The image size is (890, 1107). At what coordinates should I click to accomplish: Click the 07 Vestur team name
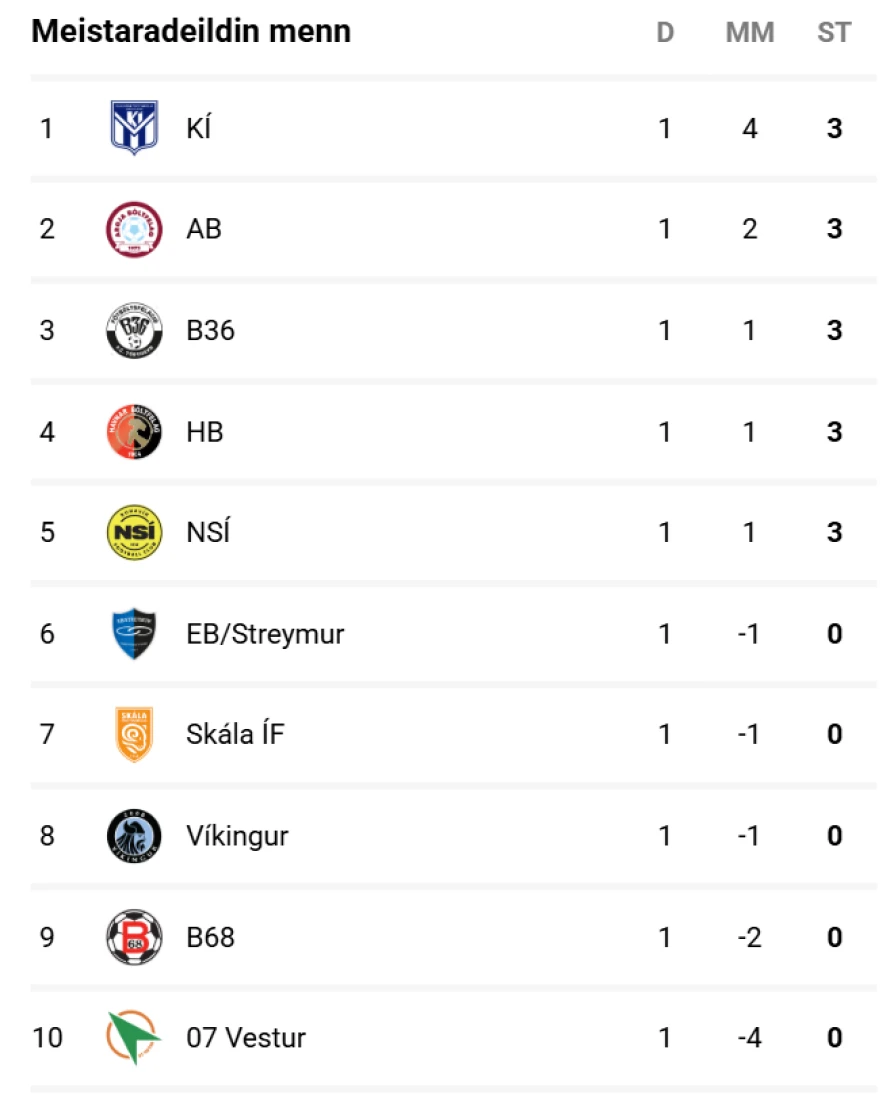tap(246, 1038)
